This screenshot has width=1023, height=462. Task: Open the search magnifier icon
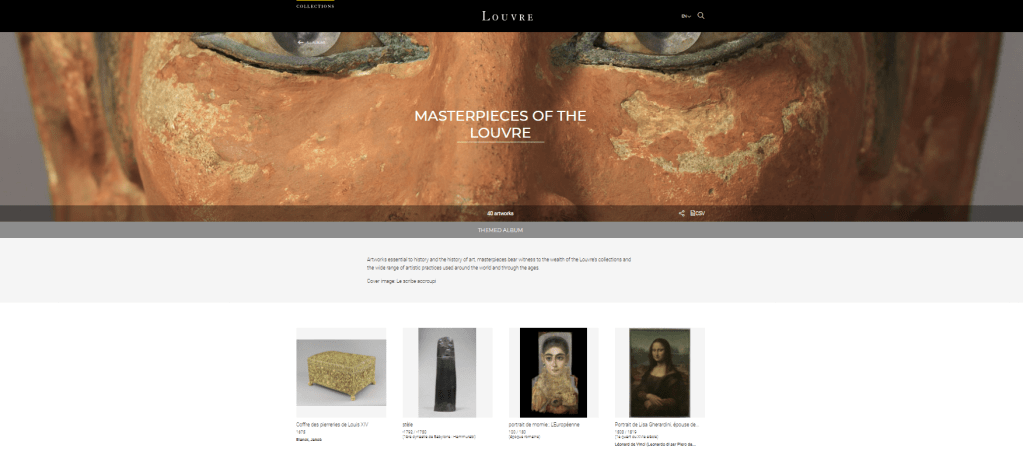pos(701,16)
